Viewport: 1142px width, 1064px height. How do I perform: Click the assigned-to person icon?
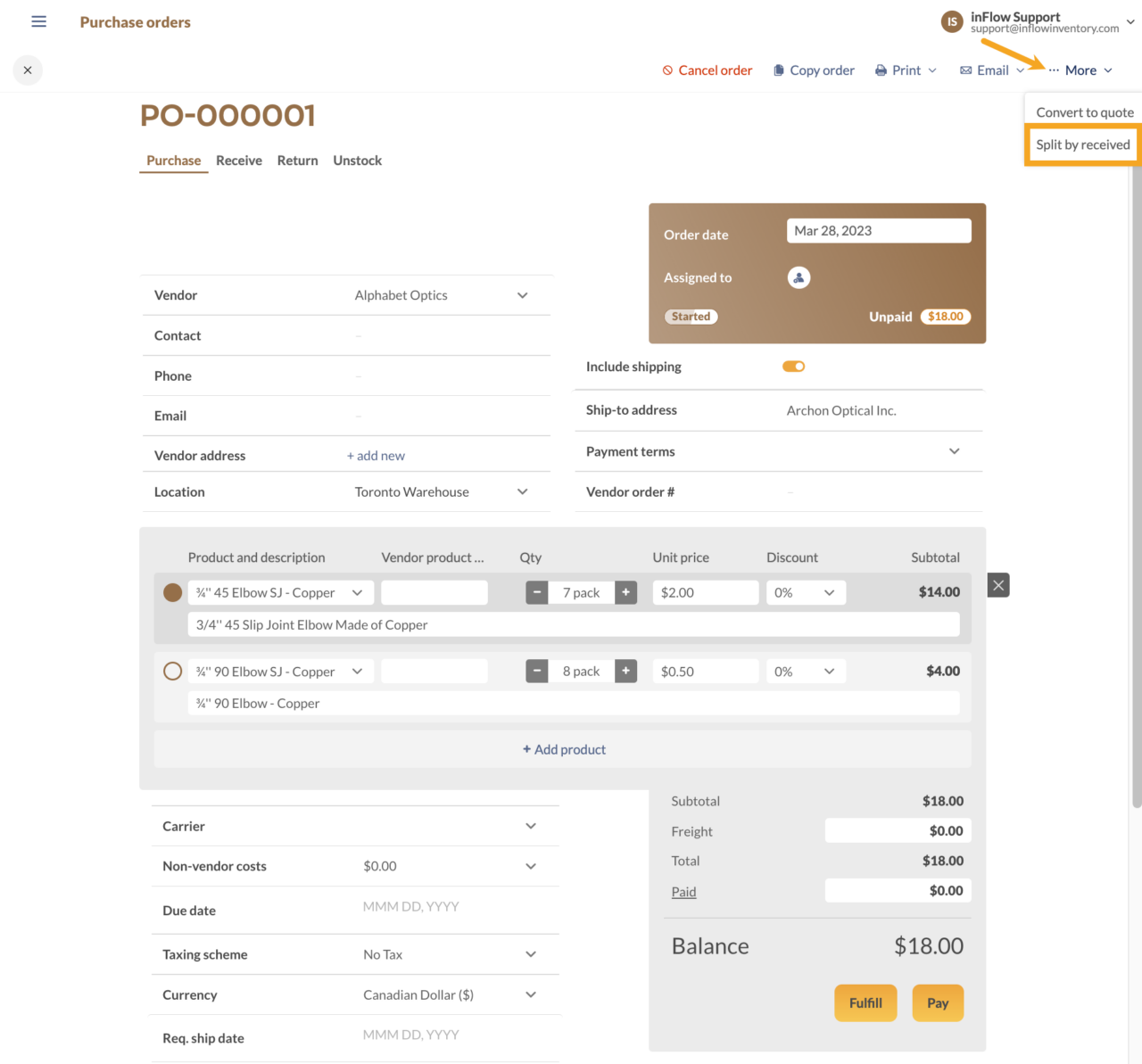[x=799, y=277]
